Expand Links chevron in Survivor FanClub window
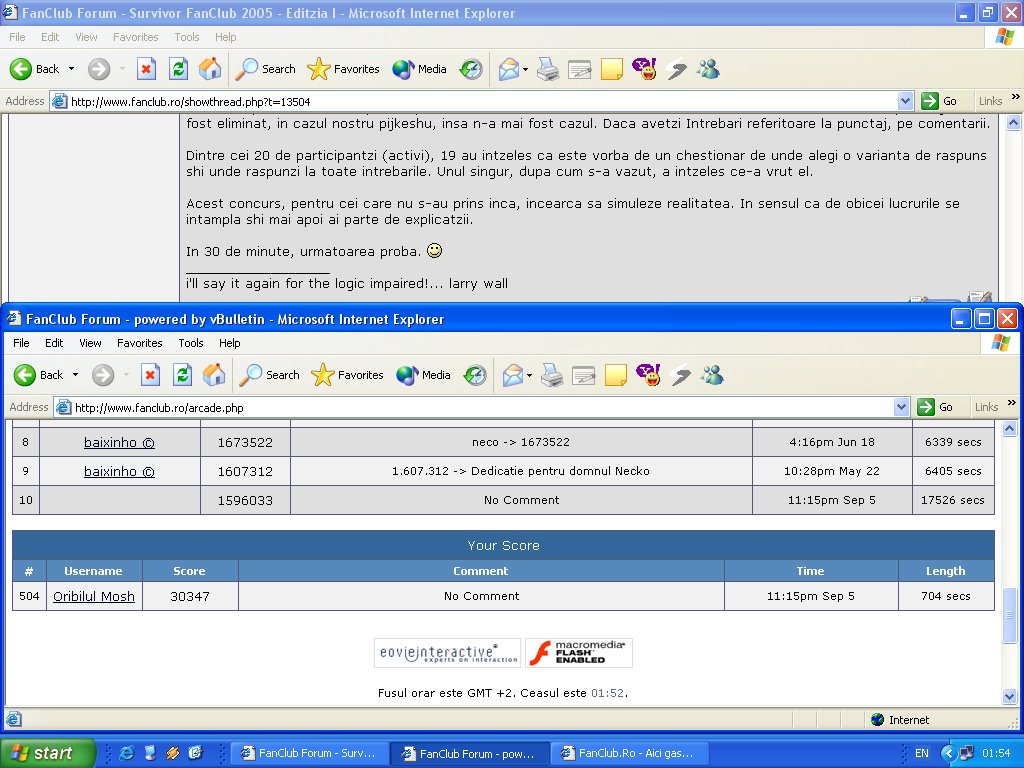 point(1016,97)
